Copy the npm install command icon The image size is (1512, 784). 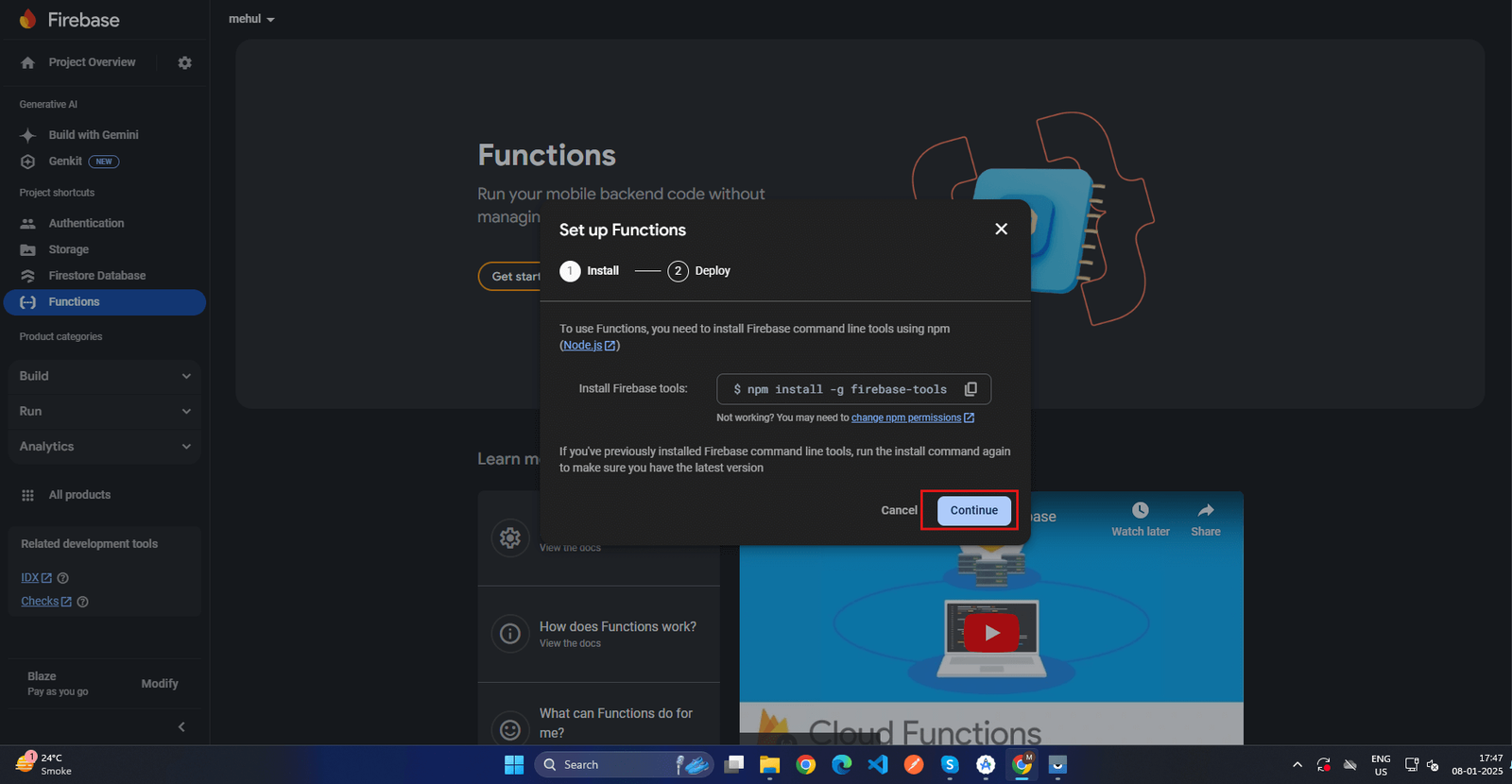coord(971,389)
